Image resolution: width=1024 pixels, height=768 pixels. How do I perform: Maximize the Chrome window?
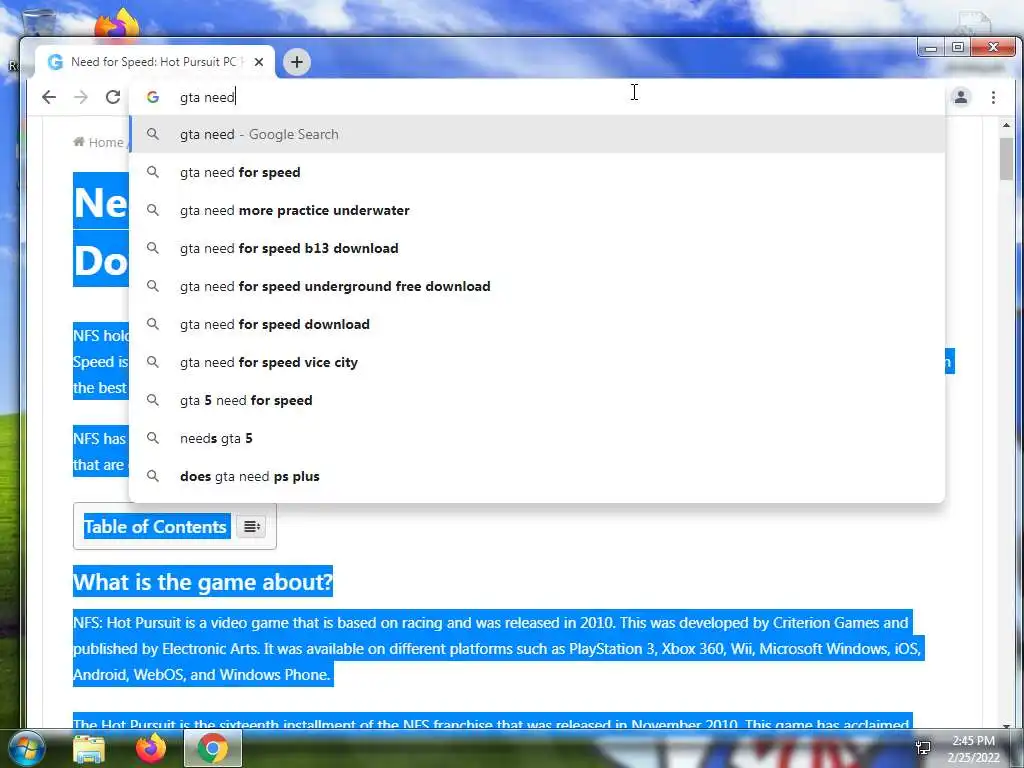click(x=957, y=48)
